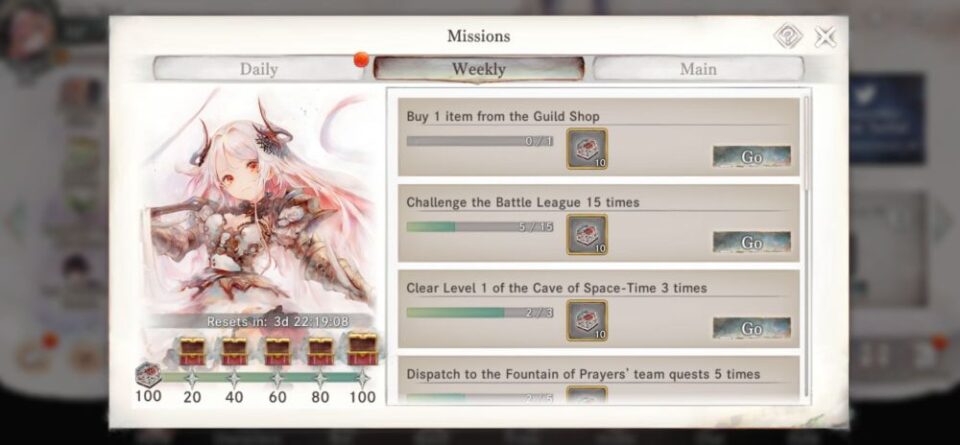Screen dimensions: 960x445
Task: Tap the weekly points token icon
Action: point(148,375)
